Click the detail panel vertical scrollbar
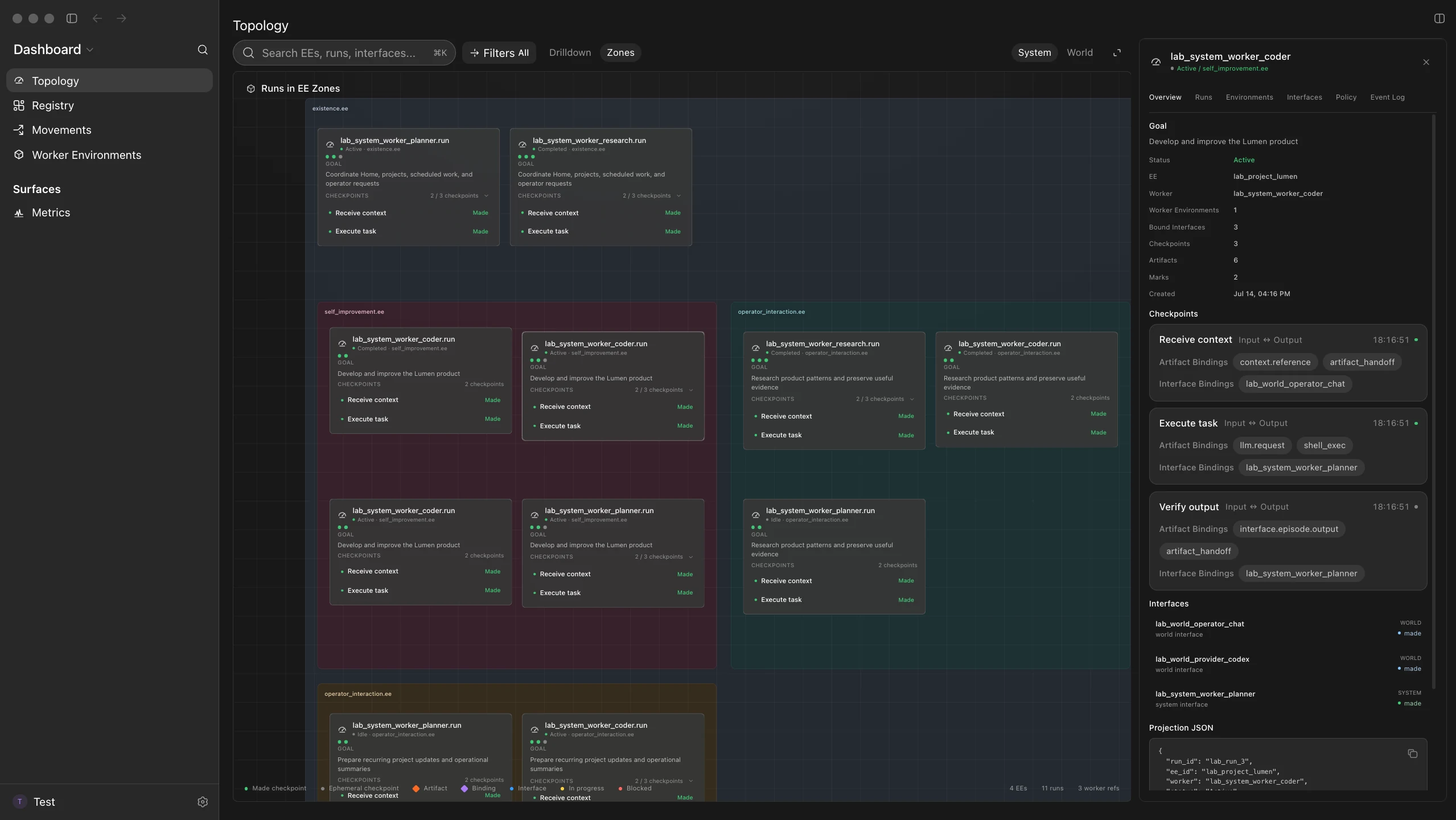 [x=1433, y=401]
